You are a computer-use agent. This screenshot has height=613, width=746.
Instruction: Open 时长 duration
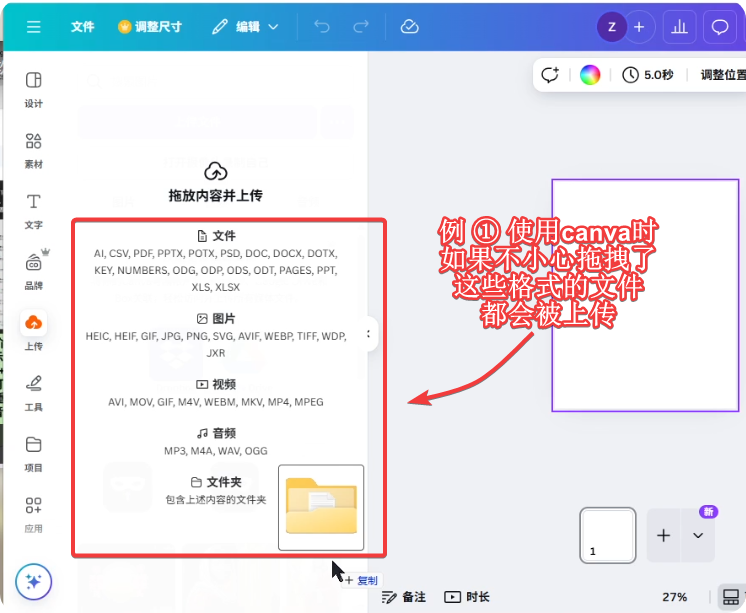(x=467, y=597)
